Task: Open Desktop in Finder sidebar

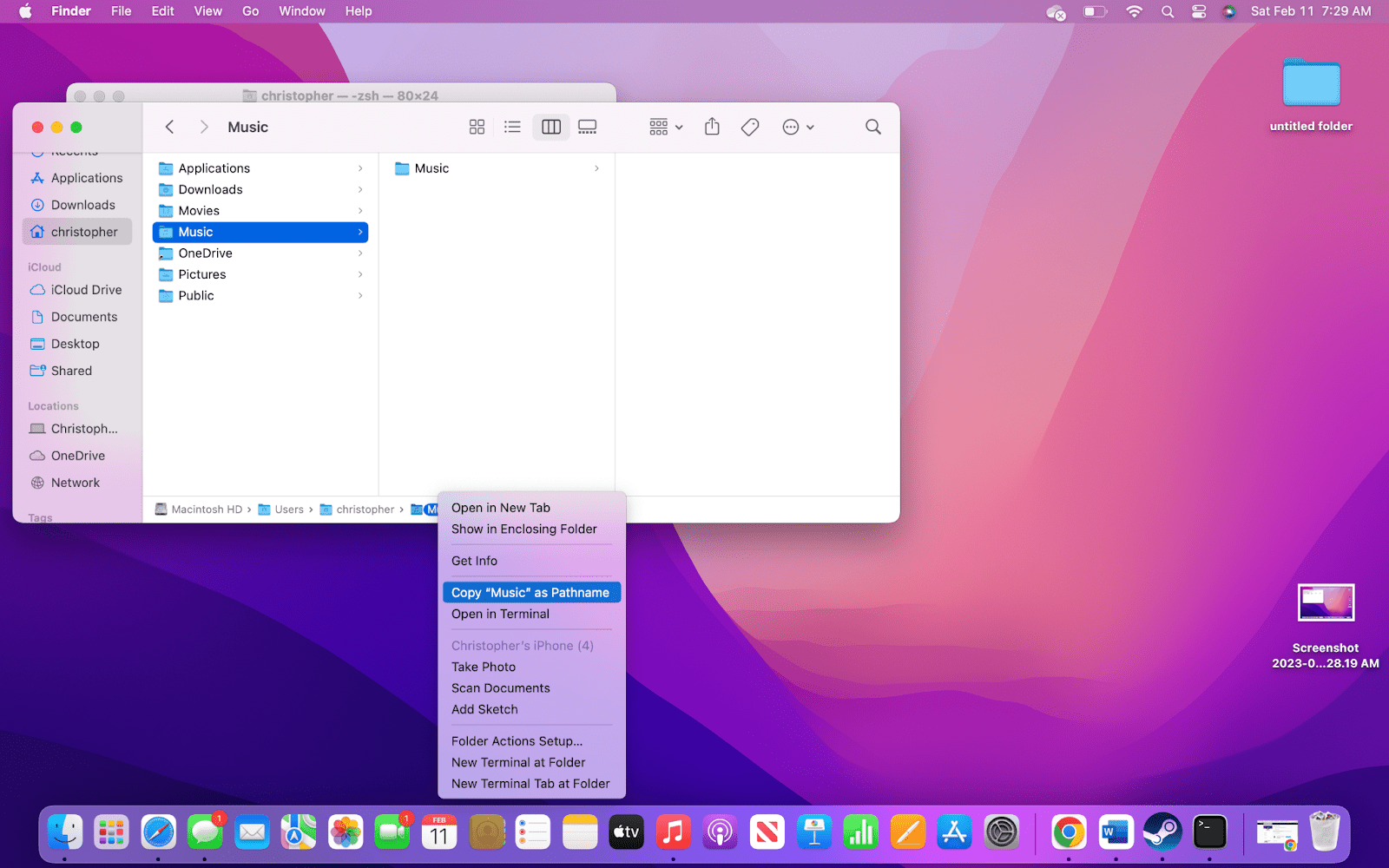Action: click(77, 344)
